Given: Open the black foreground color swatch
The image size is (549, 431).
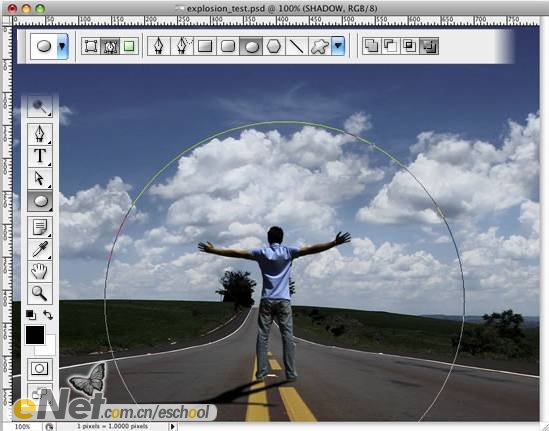Looking at the screenshot, I should coord(35,335).
